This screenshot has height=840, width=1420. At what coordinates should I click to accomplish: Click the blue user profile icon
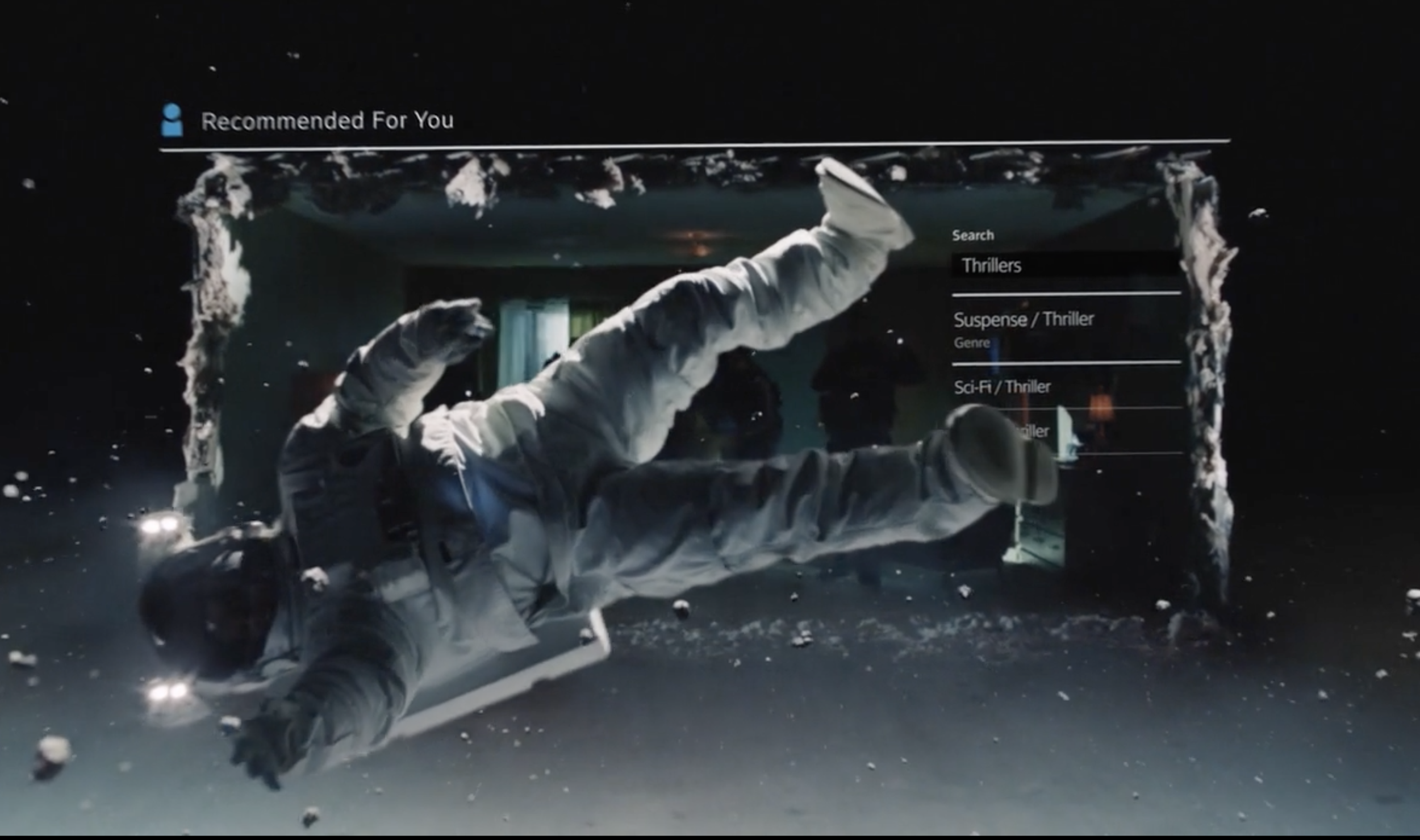coord(172,120)
